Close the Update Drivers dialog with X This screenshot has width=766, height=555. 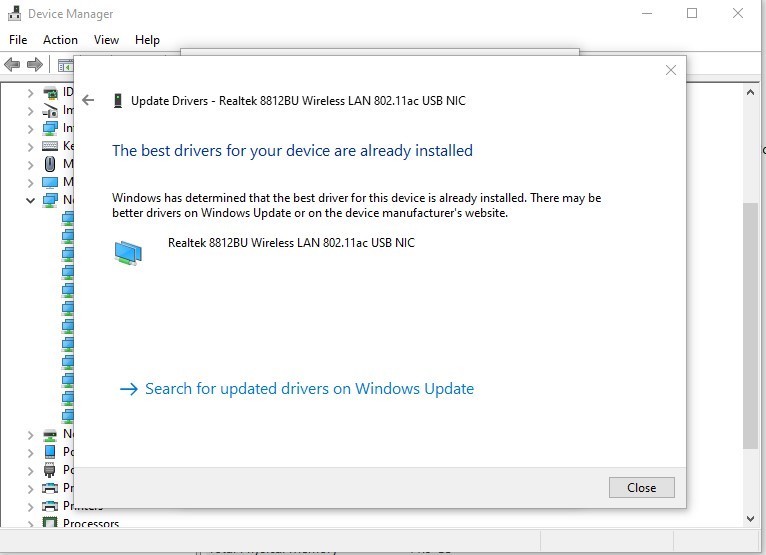tap(671, 70)
